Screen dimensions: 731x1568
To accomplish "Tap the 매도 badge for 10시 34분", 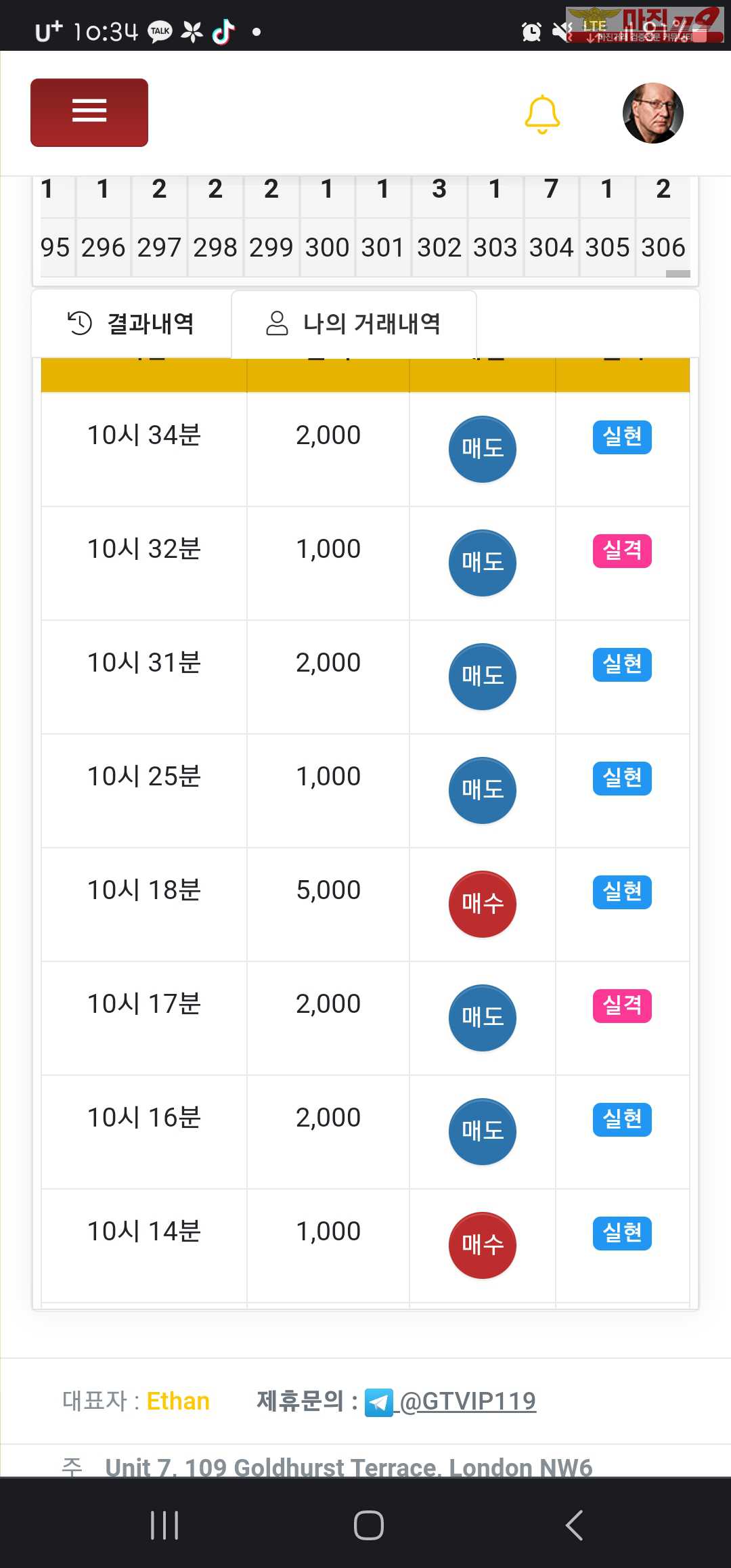I will [x=482, y=449].
